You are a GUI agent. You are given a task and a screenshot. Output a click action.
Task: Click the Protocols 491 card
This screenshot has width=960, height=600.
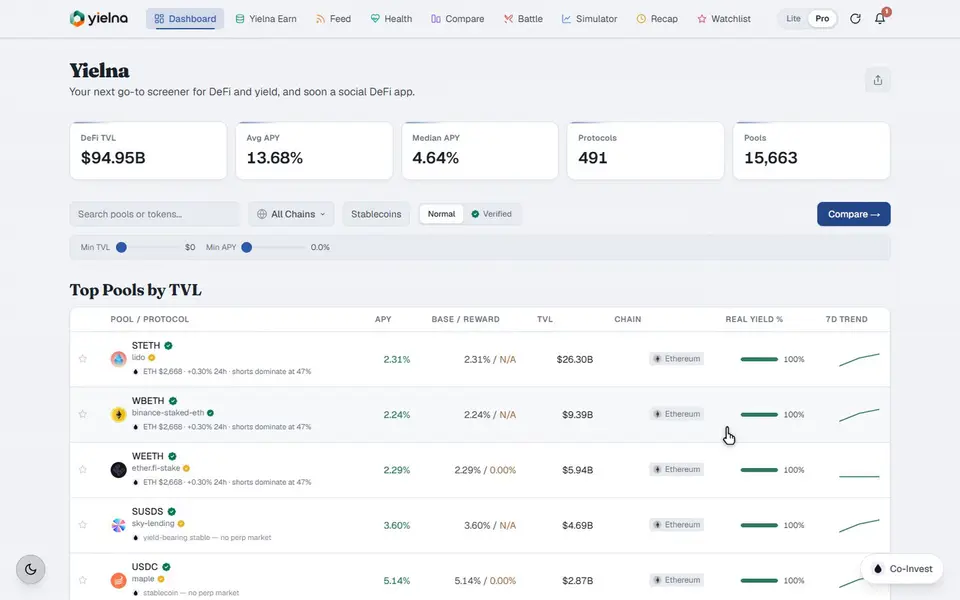(x=645, y=151)
